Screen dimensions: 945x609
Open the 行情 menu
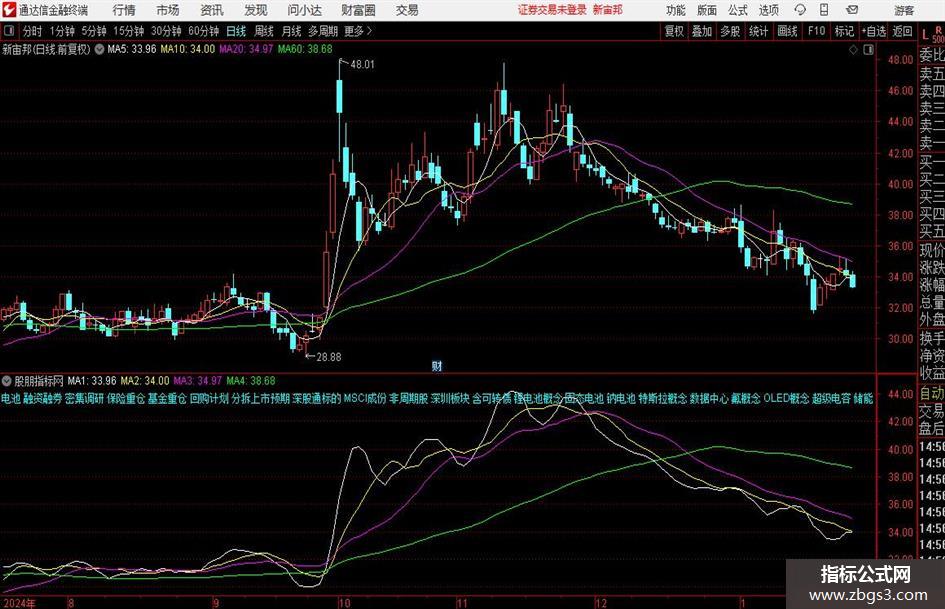[124, 10]
